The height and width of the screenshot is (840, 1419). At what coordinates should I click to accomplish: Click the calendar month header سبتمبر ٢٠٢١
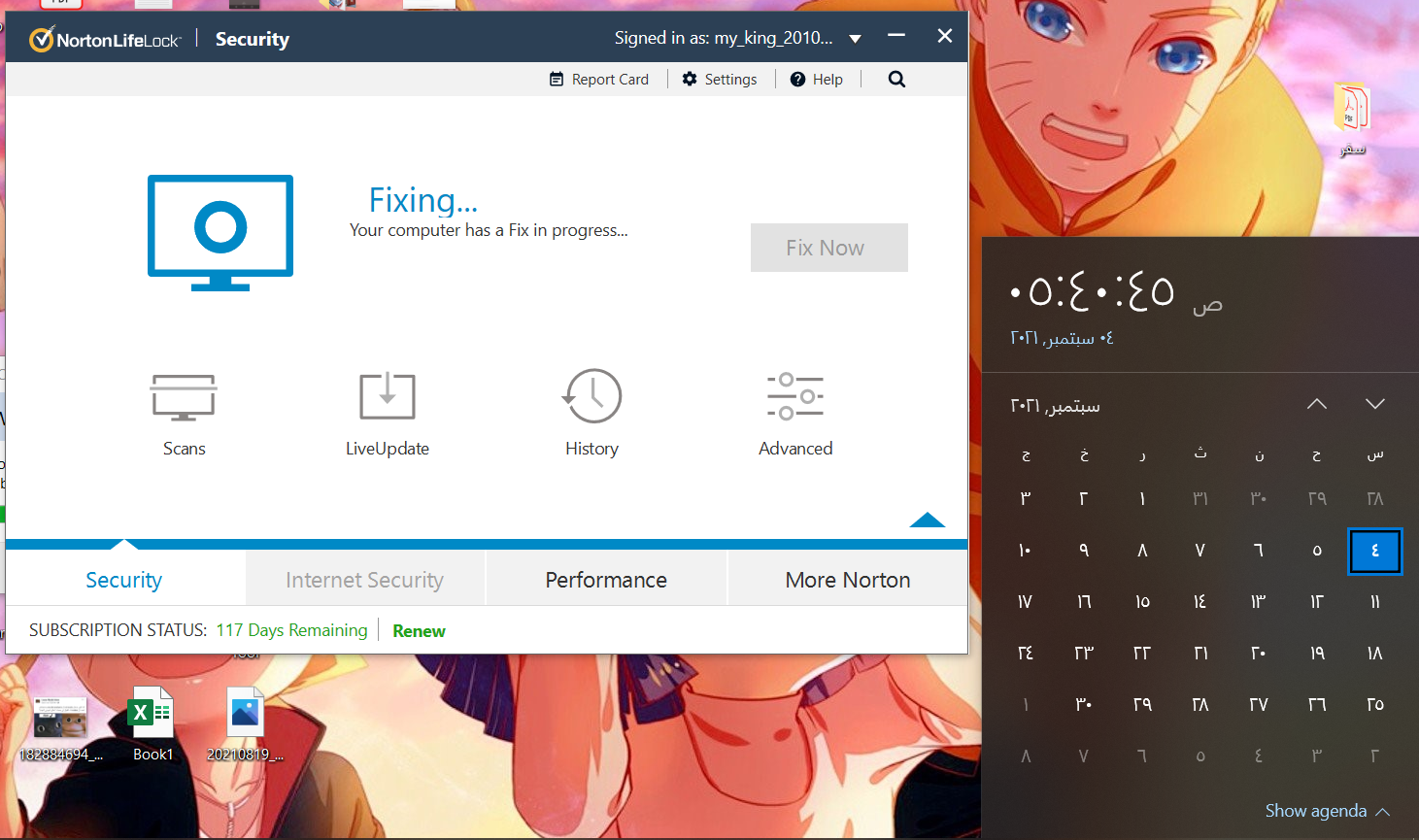point(1055,406)
